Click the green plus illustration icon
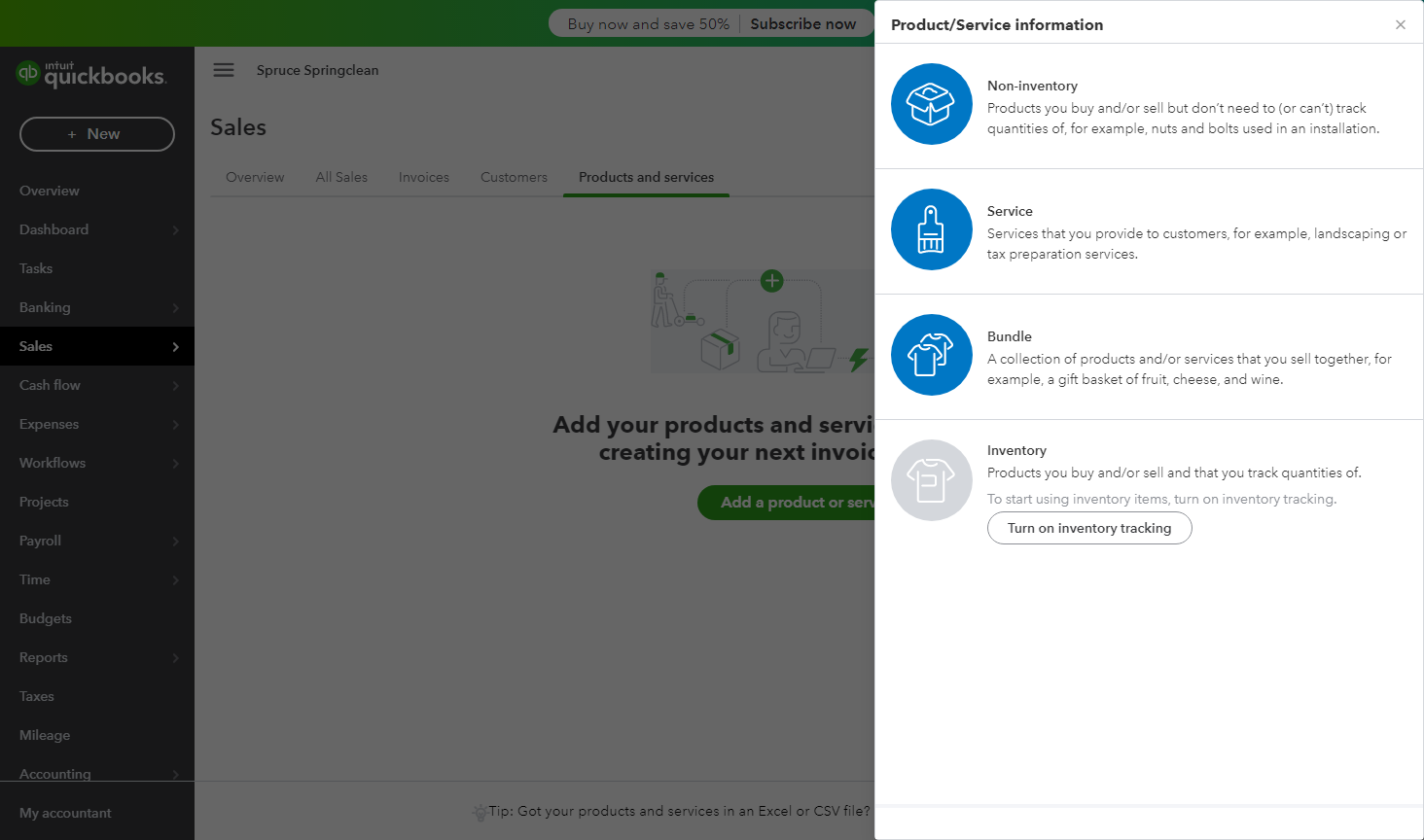This screenshot has height=840, width=1424. click(x=772, y=281)
